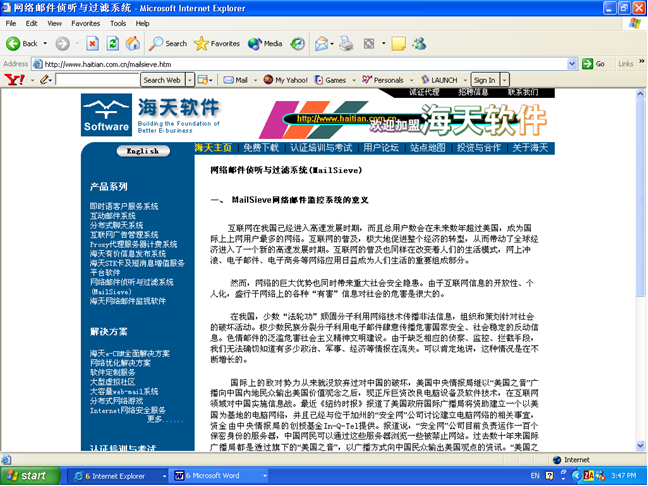Open the File menu
The image size is (648, 486).
11,24
